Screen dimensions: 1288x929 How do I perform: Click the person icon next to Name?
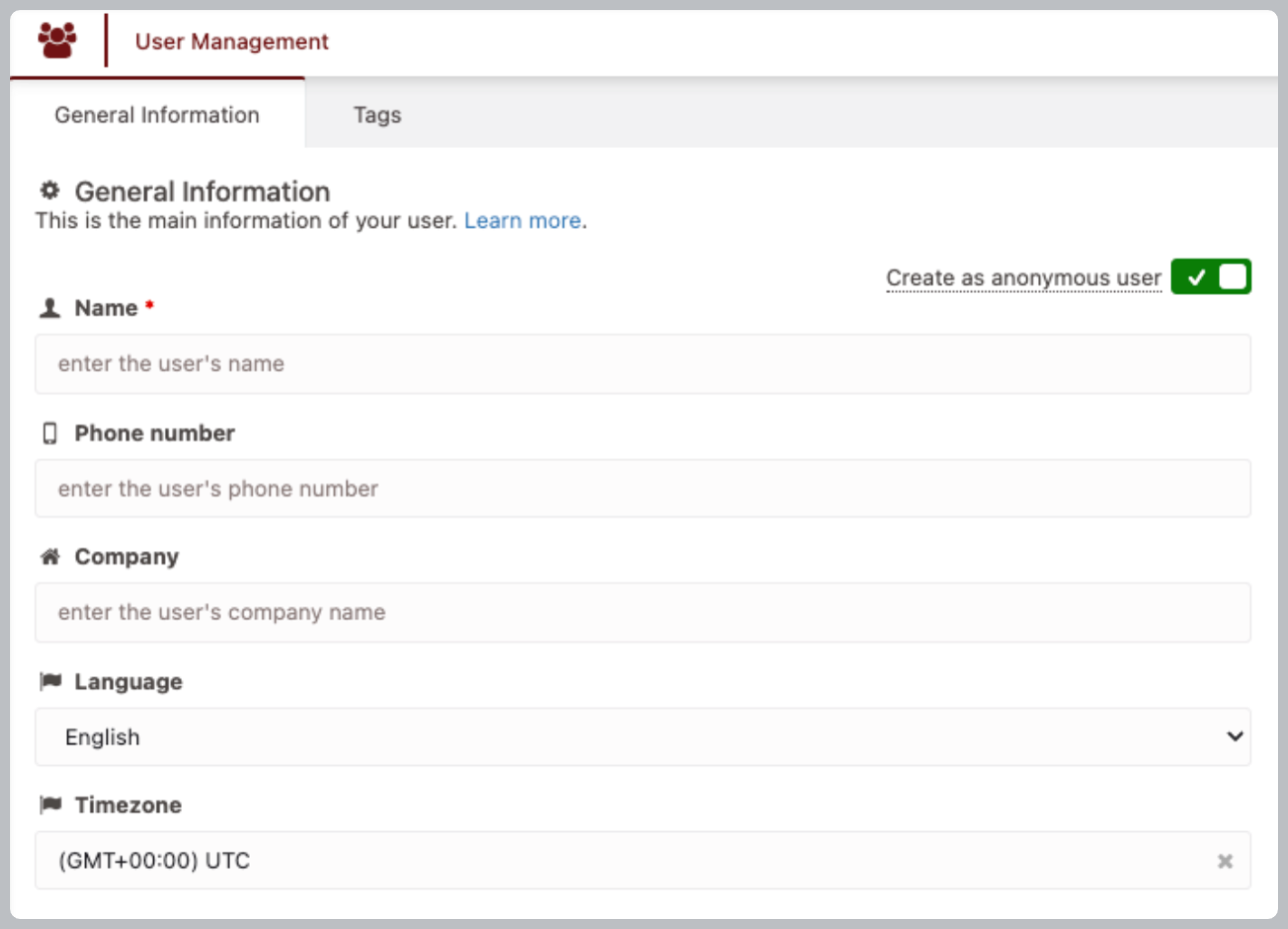pos(50,308)
